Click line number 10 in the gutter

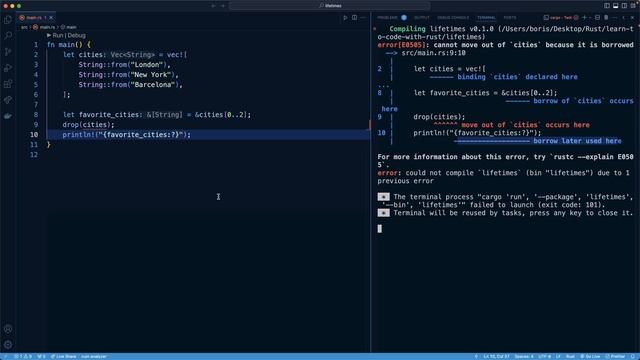click(x=34, y=135)
